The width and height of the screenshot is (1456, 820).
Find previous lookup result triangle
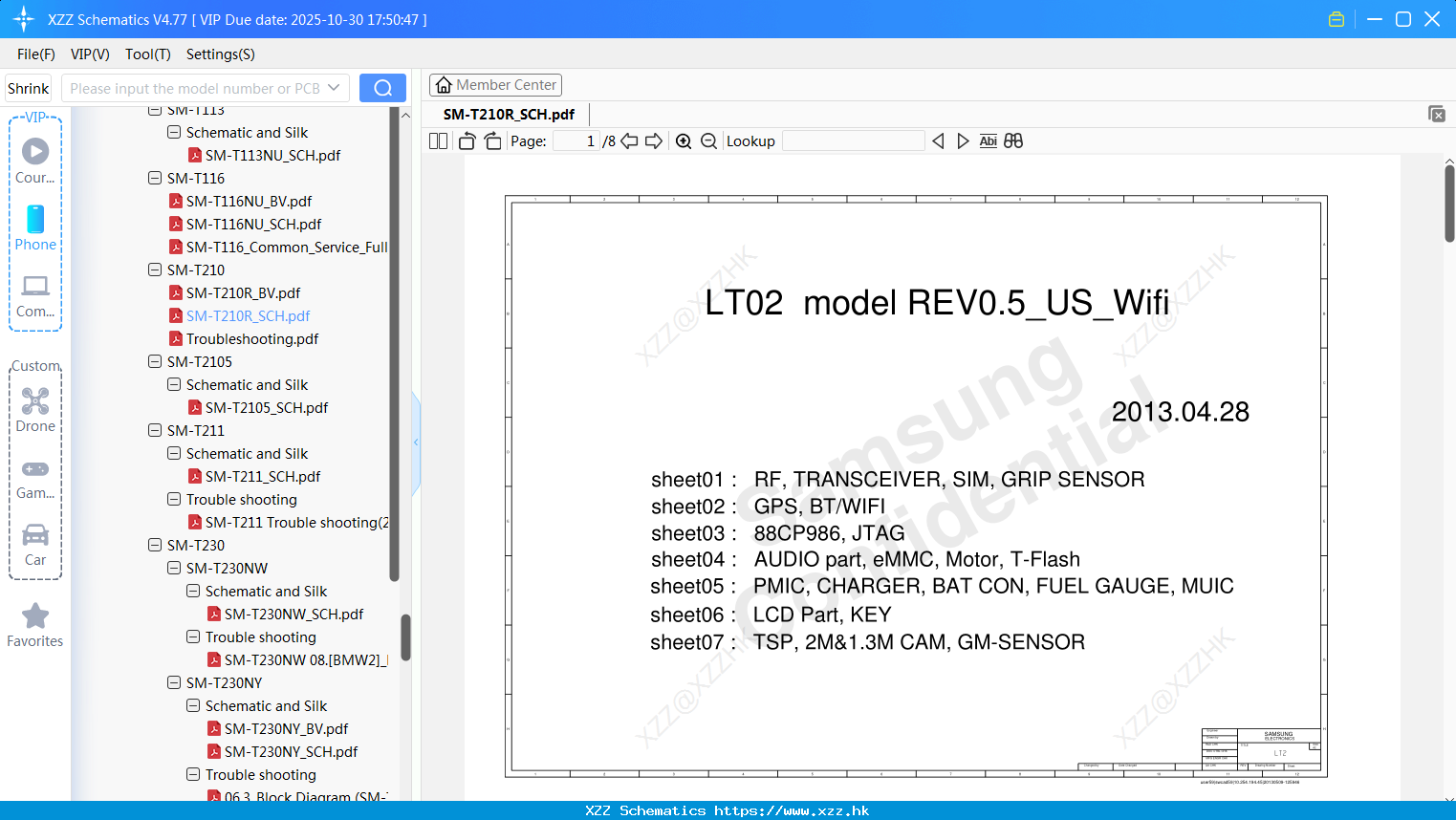(x=938, y=140)
